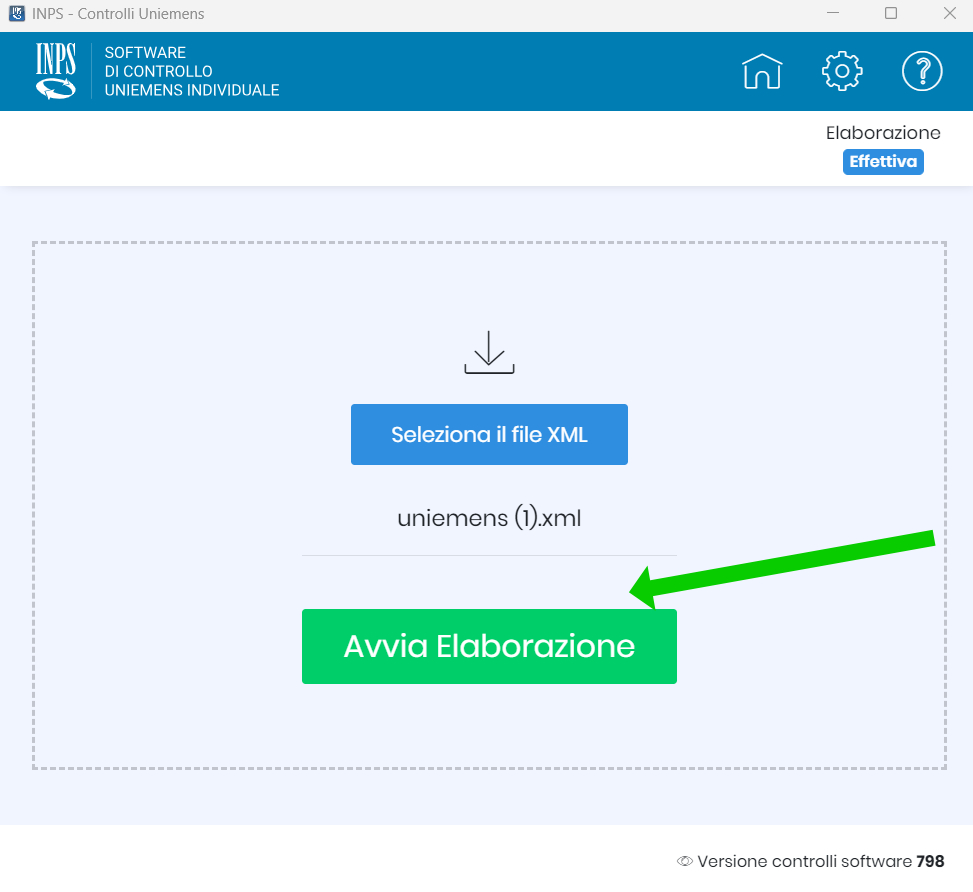973x892 pixels.
Task: Click the app icon in title bar
Action: pos(16,14)
